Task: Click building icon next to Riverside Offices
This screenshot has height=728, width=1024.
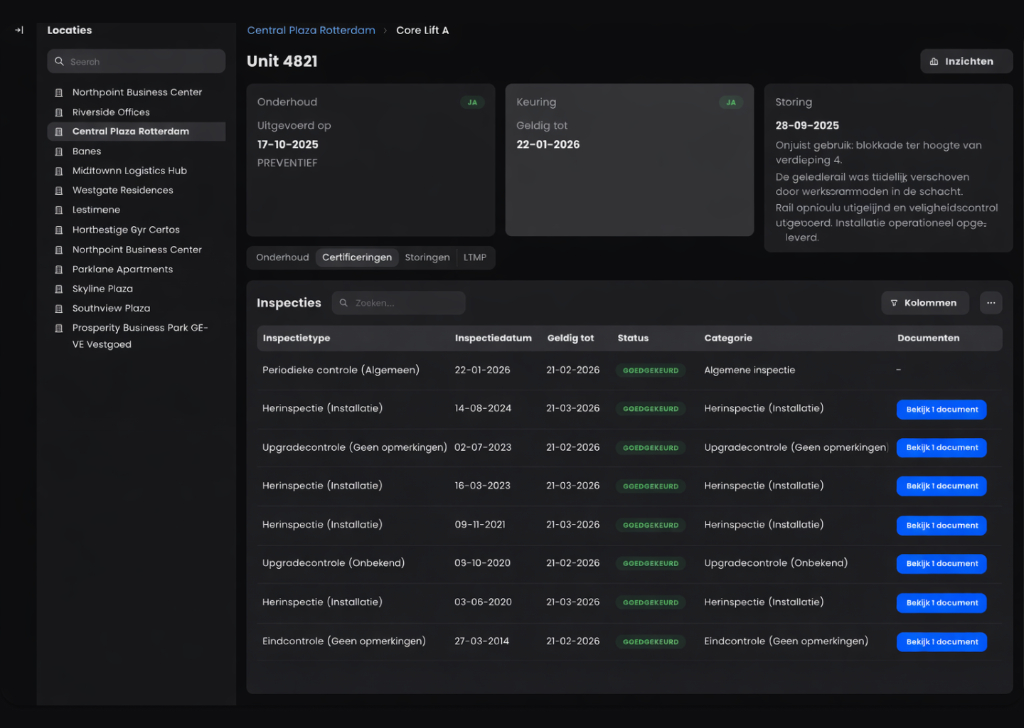Action: (x=60, y=112)
